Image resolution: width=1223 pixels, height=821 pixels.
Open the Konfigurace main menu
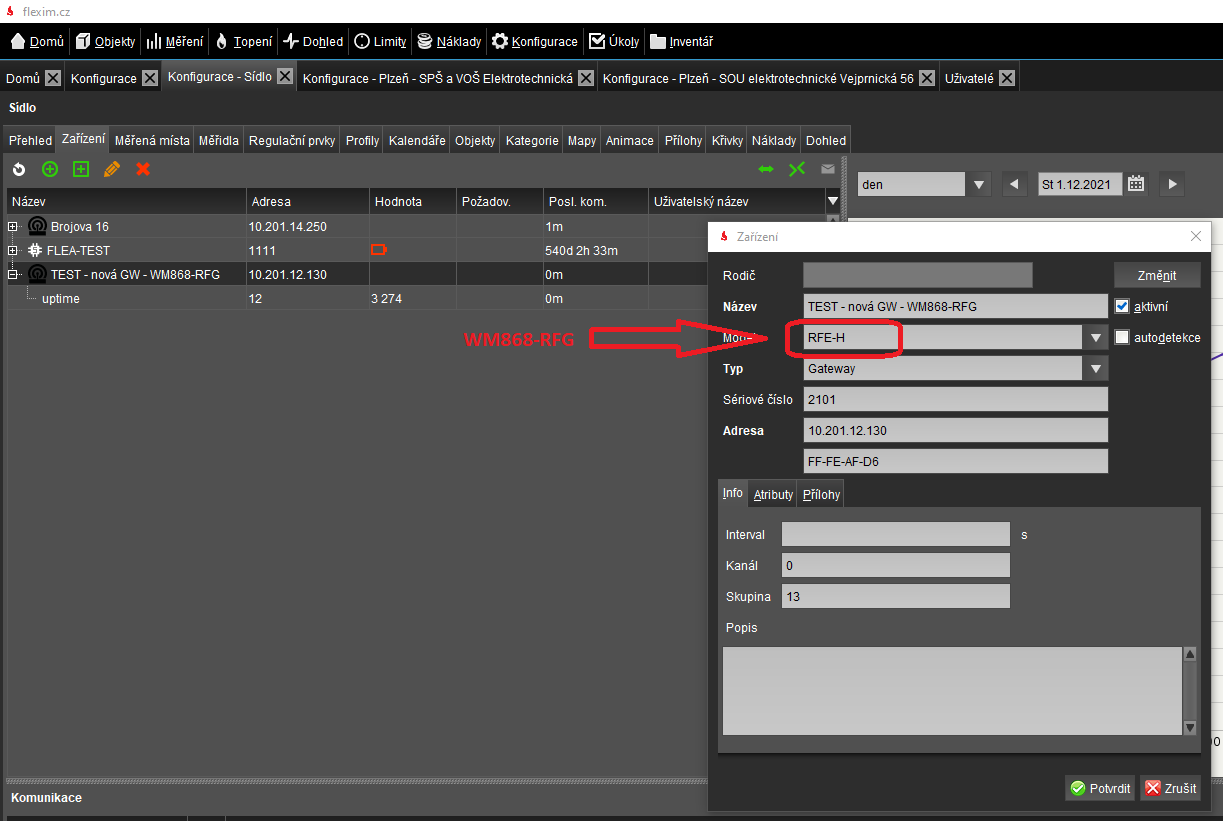[x=534, y=42]
